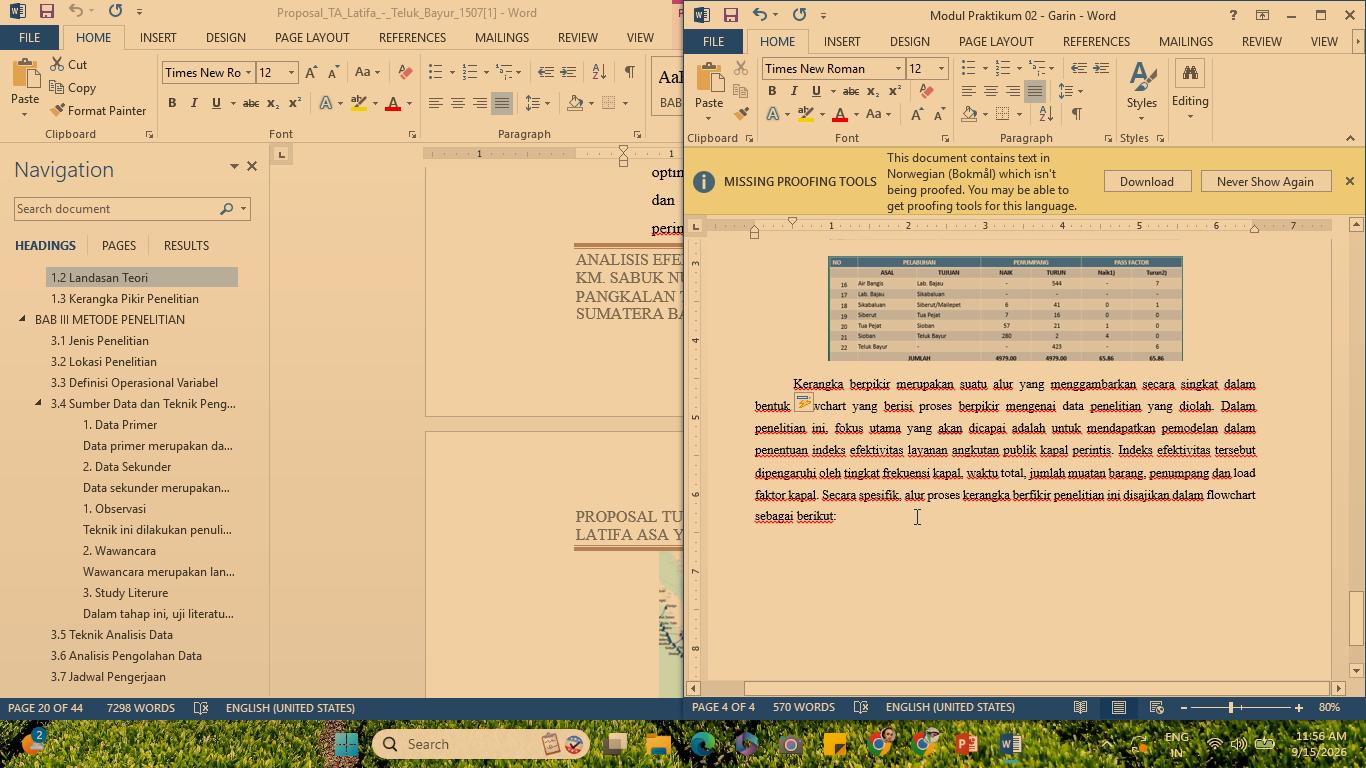Click Justify alignment in left window

click(502, 103)
